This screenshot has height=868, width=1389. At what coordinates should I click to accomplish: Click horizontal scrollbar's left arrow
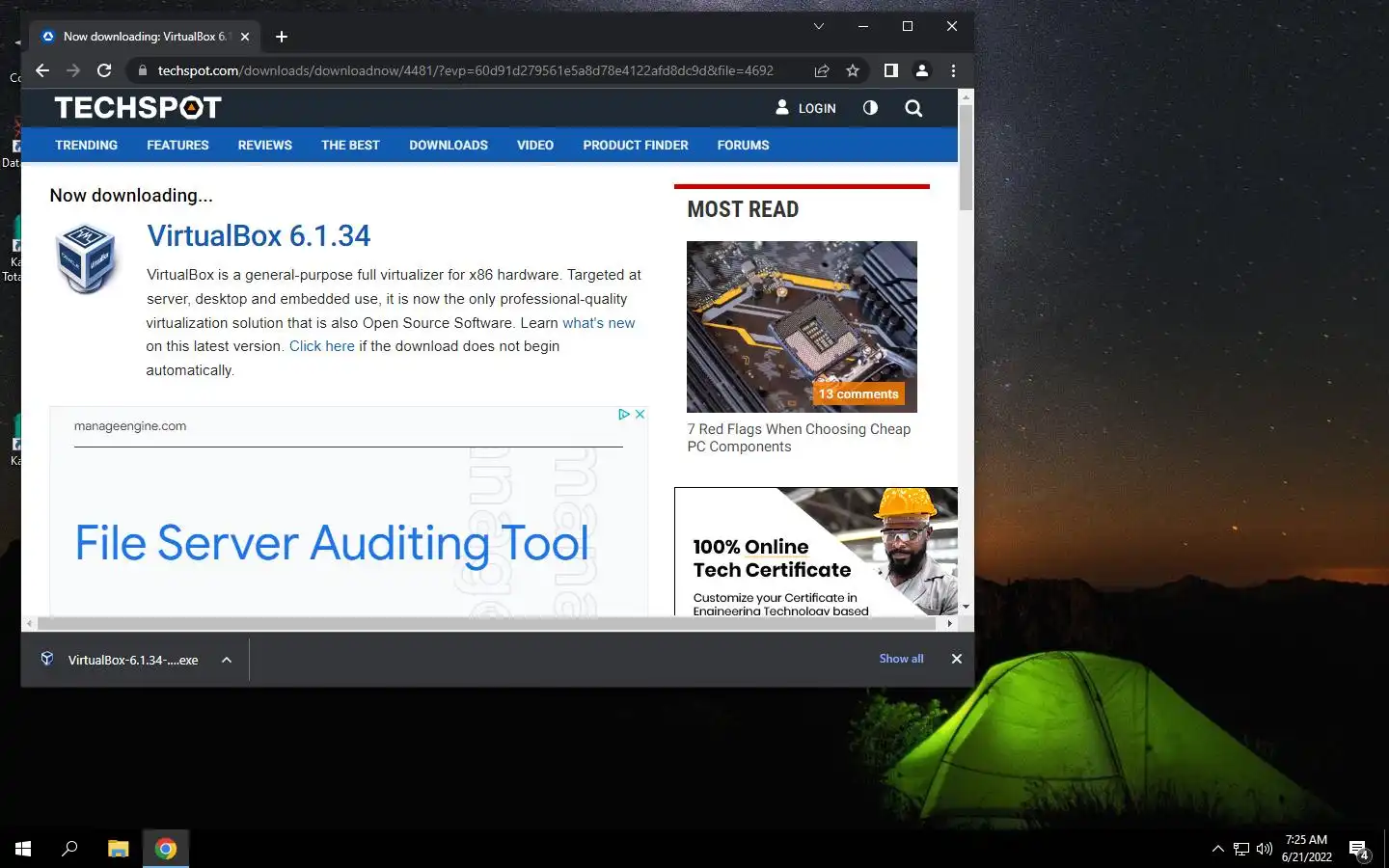pyautogui.click(x=29, y=624)
